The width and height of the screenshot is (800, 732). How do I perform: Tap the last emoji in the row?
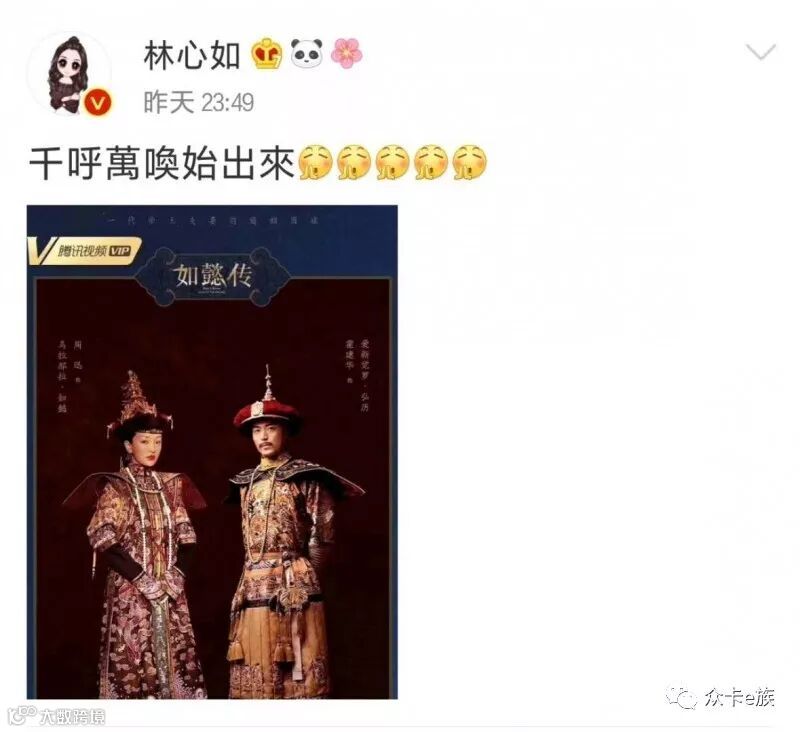click(x=470, y=163)
